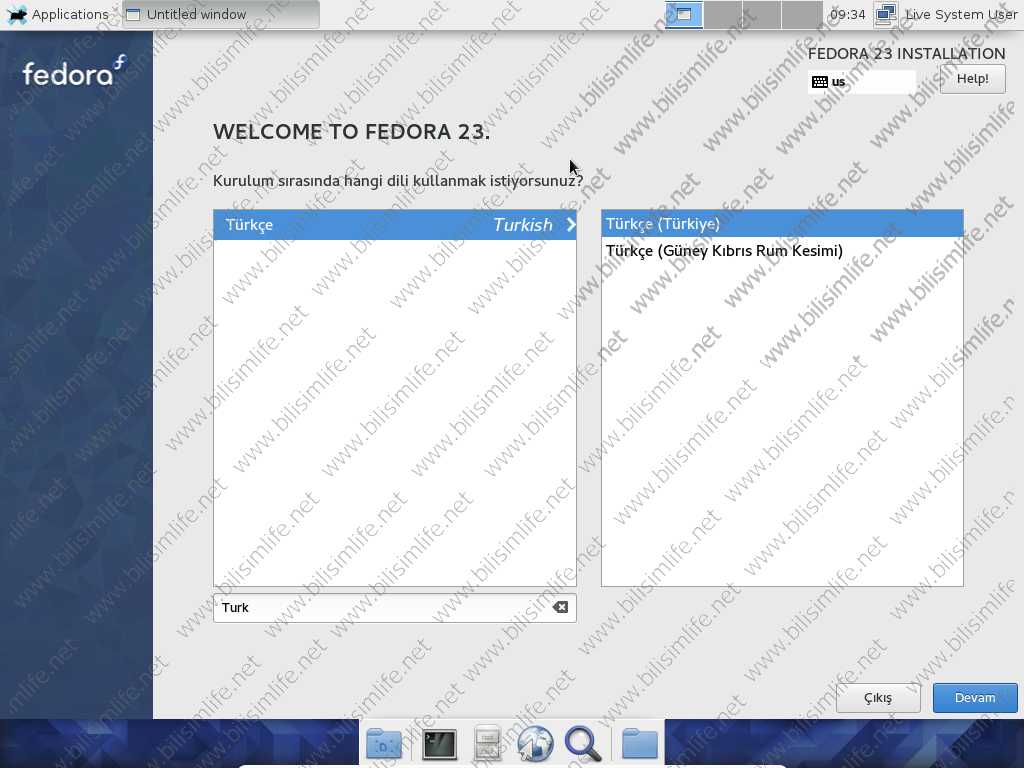Launch the Terminal from the dock
The height and width of the screenshot is (768, 1024).
(440, 744)
